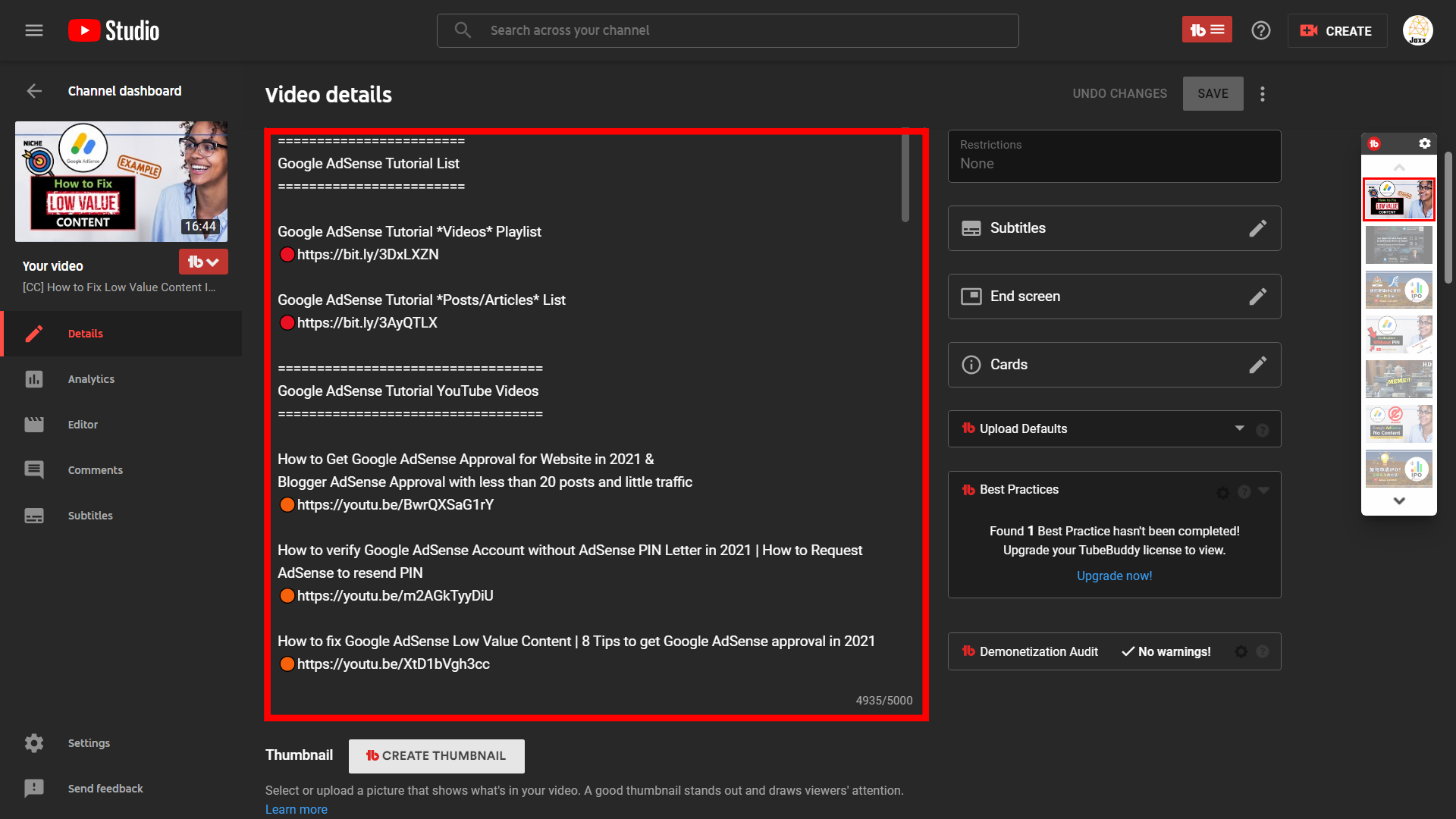Open Details tab in sidebar

pyautogui.click(x=121, y=334)
